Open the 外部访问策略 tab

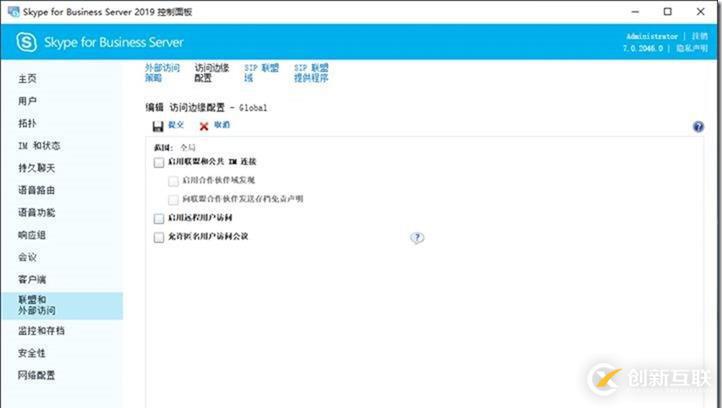point(162,73)
